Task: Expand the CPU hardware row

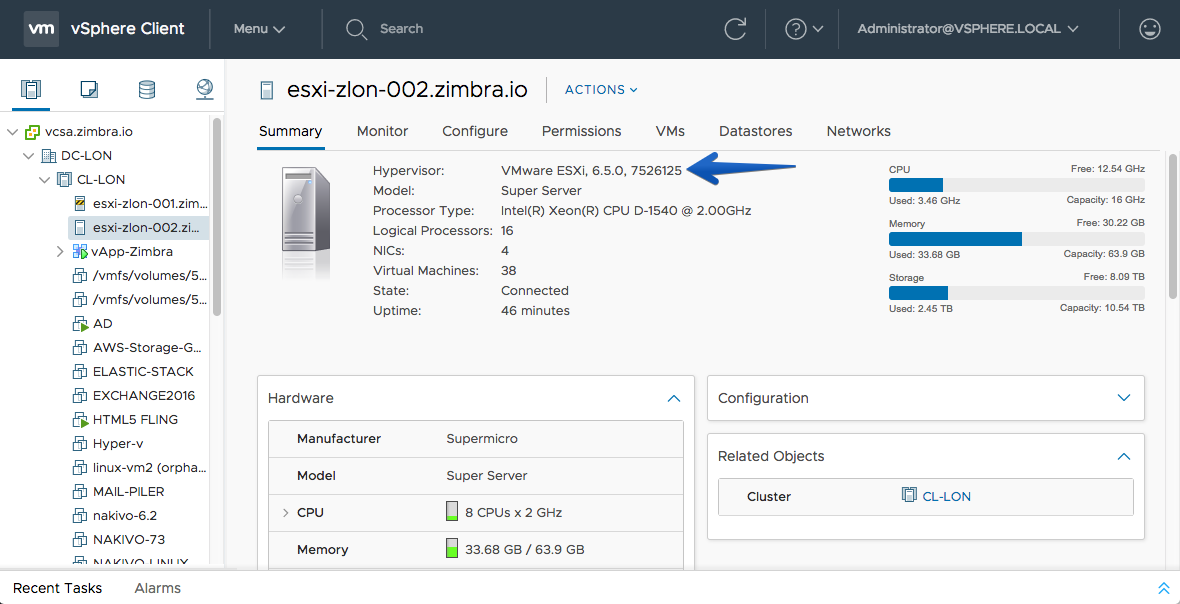Action: (x=285, y=513)
